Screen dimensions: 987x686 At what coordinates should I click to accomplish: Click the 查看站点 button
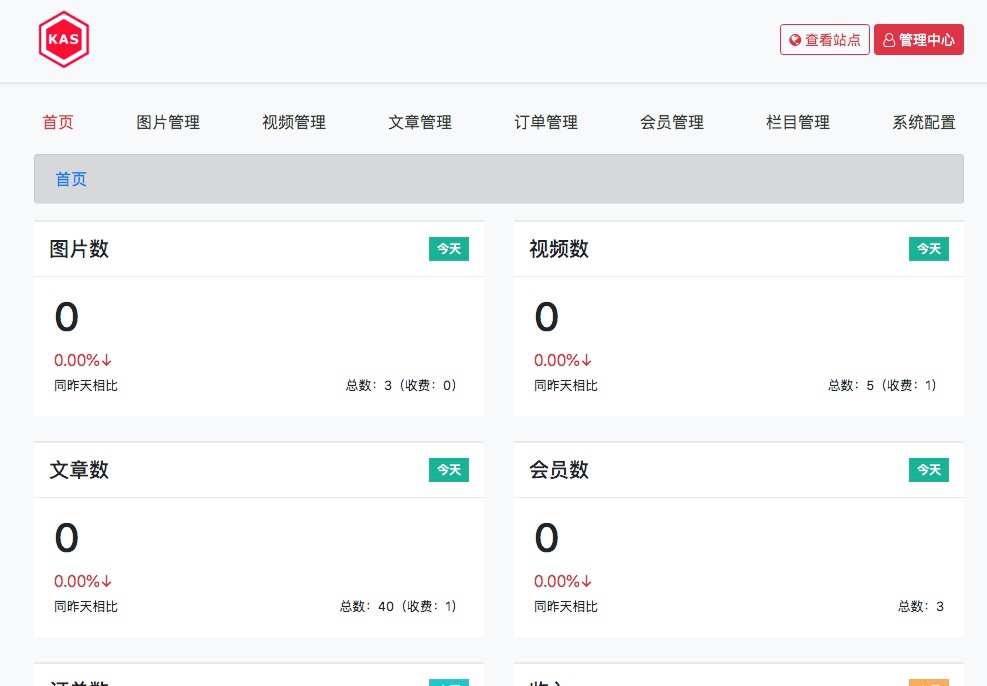[x=824, y=39]
